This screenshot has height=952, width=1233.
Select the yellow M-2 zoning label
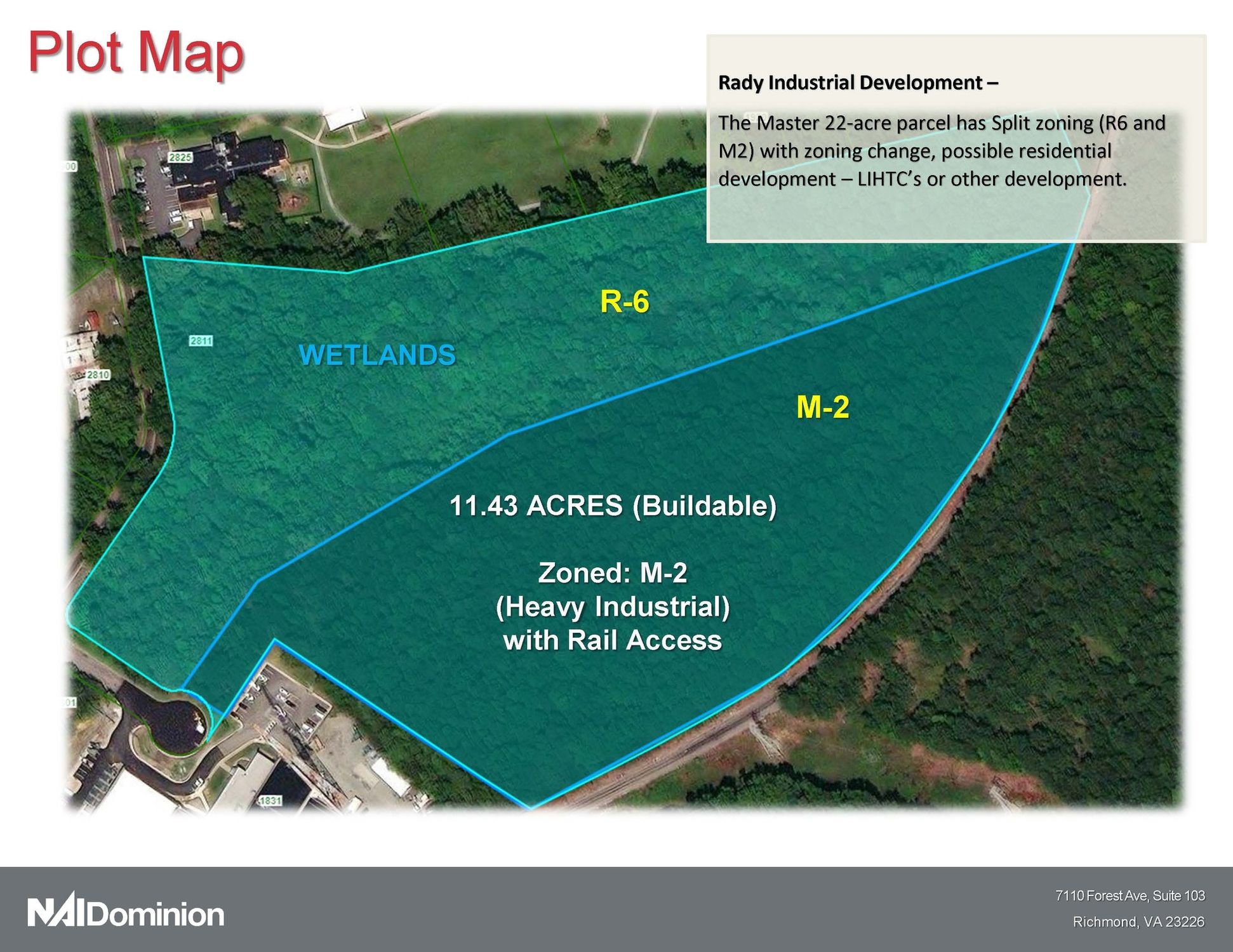[x=822, y=407]
